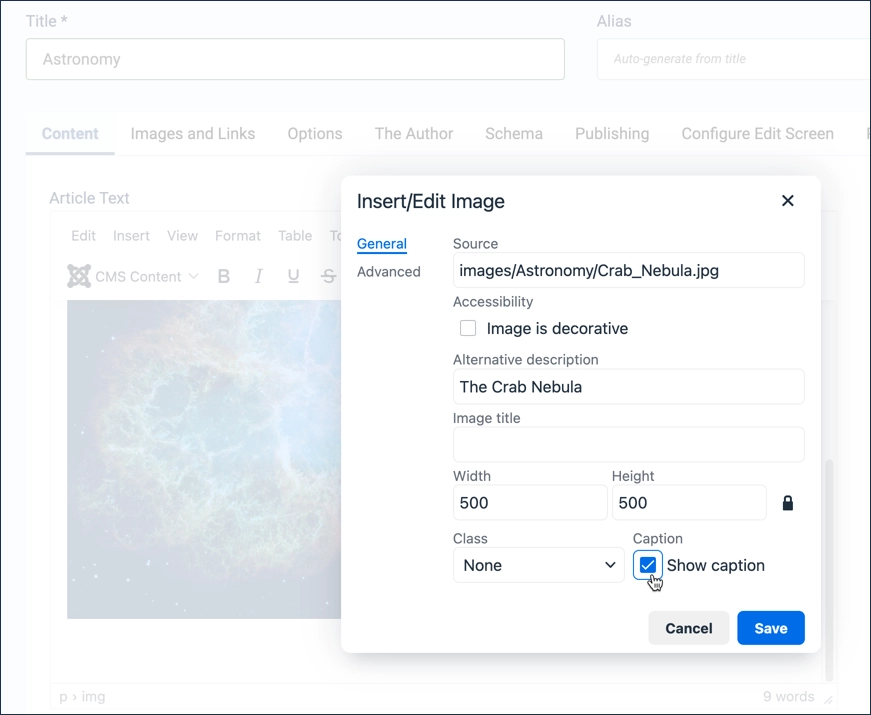Click the Cancel button
The height and width of the screenshot is (715, 871).
[688, 628]
